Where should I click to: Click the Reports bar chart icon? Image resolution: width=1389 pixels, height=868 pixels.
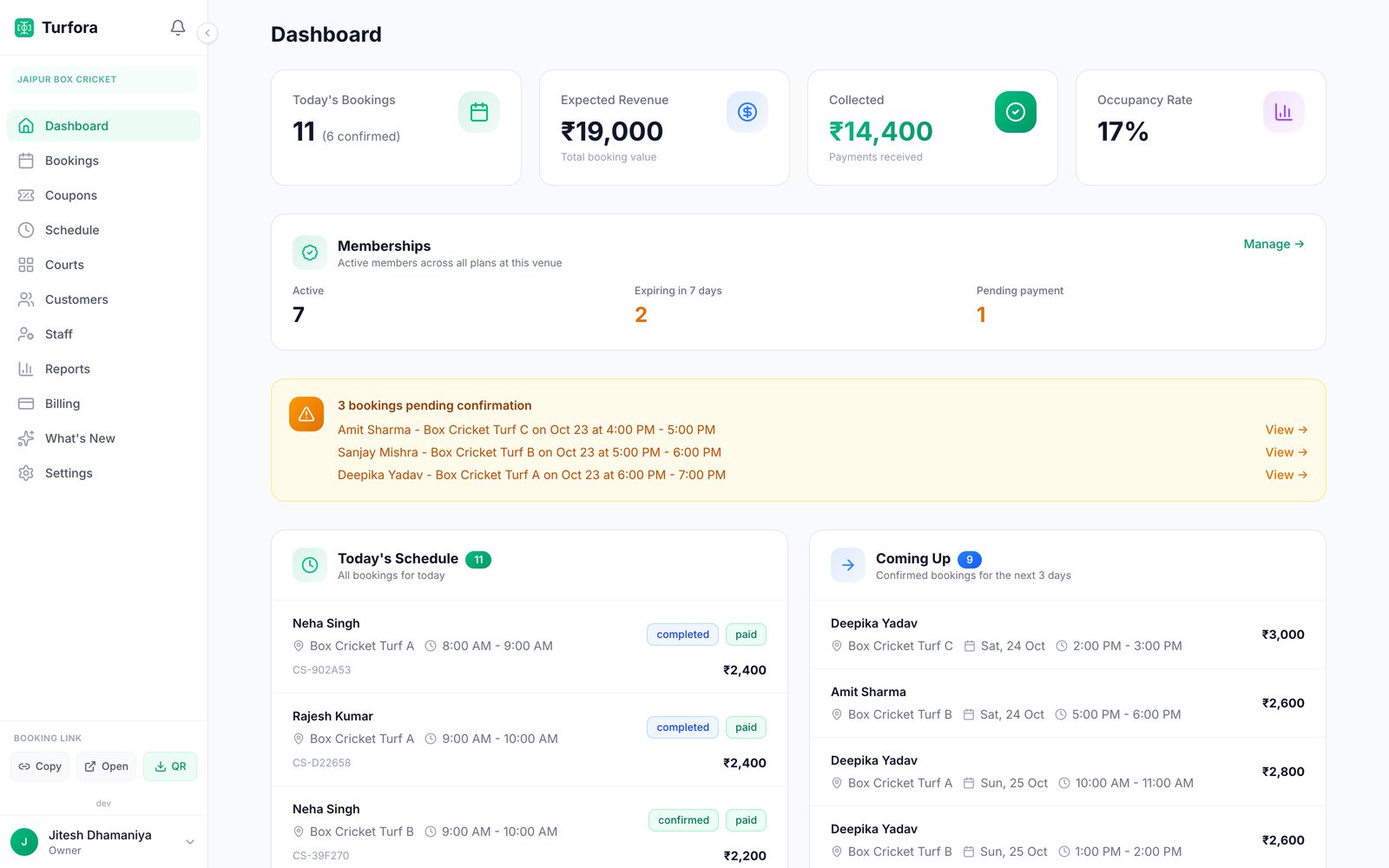point(26,369)
